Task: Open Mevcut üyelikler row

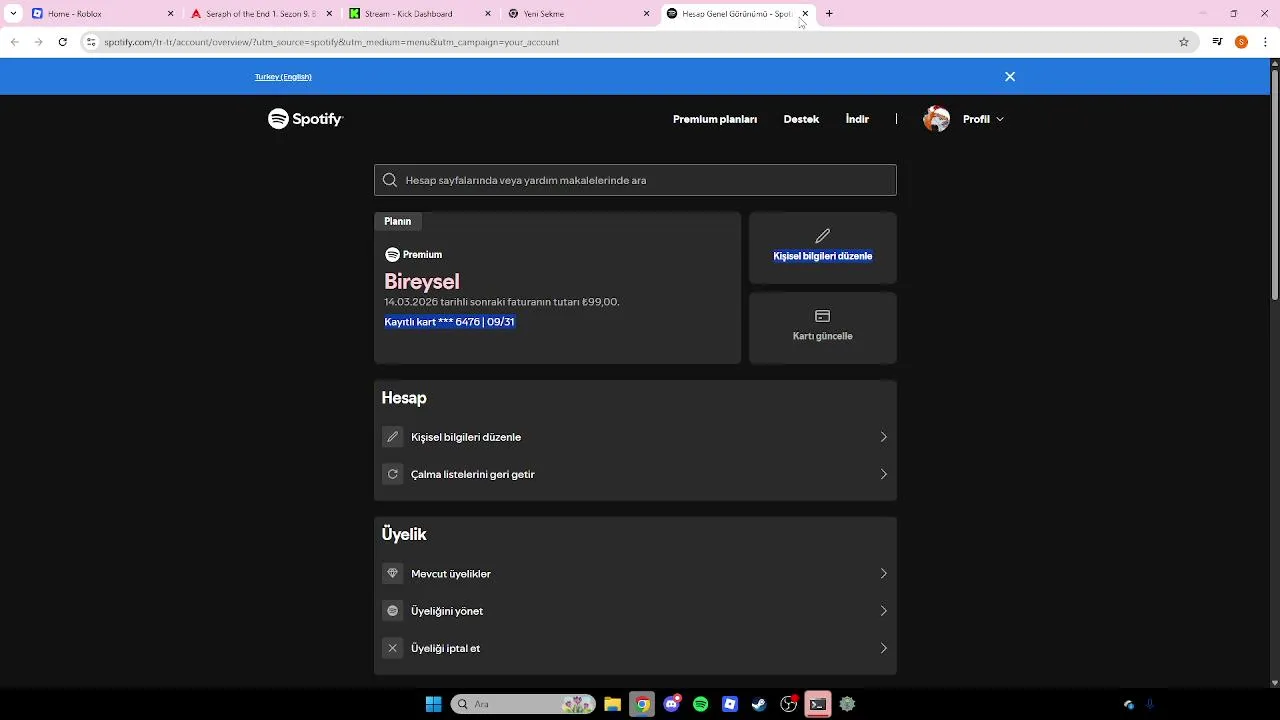Action: (635, 574)
